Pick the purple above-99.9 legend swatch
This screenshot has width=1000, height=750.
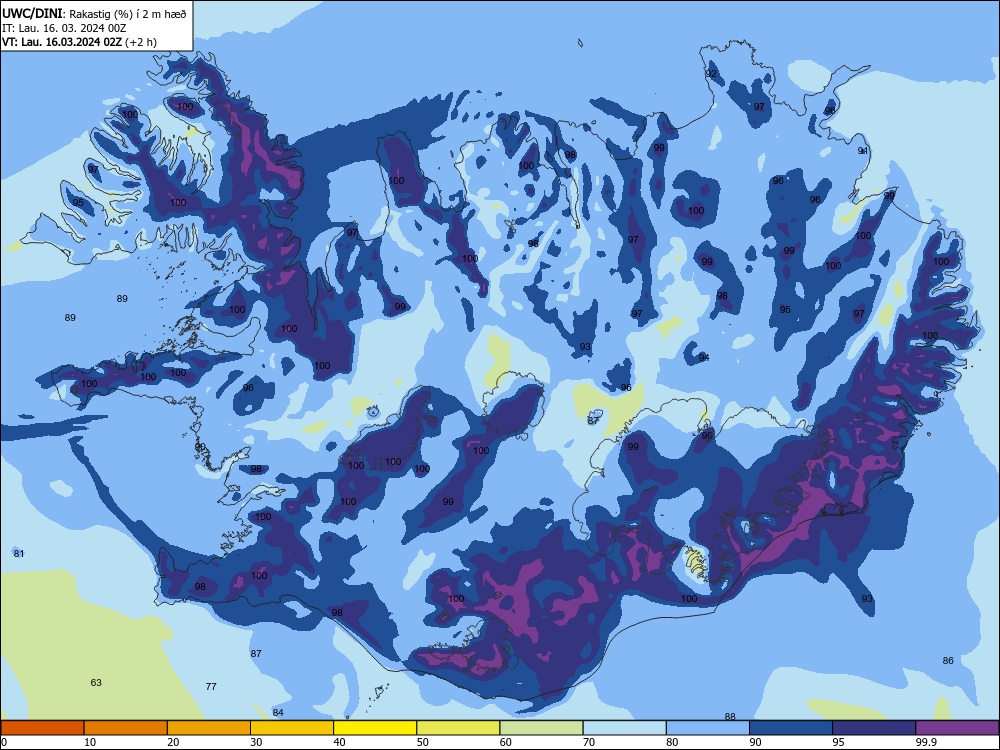(x=957, y=728)
